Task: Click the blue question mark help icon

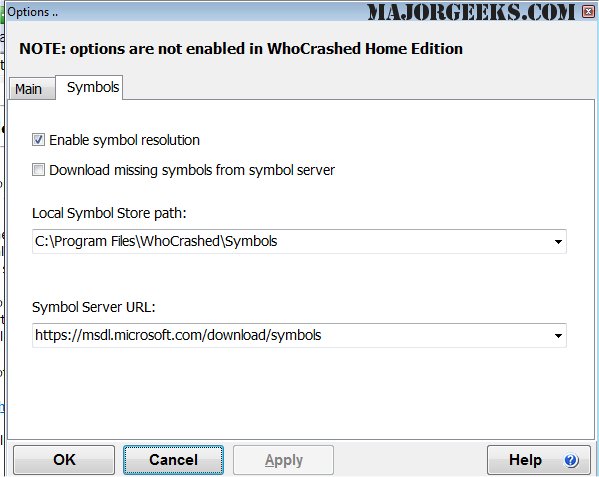Action: (571, 460)
